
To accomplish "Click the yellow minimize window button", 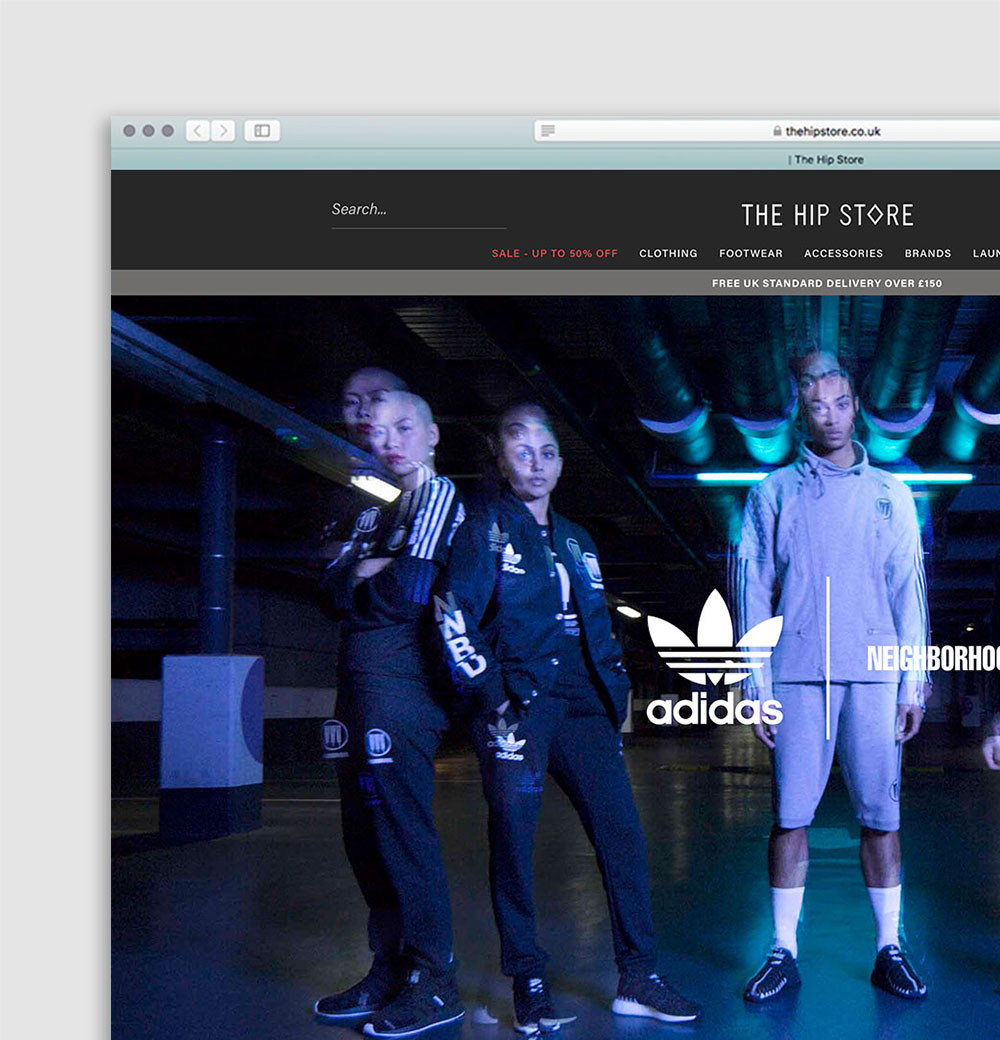I will tap(149, 131).
